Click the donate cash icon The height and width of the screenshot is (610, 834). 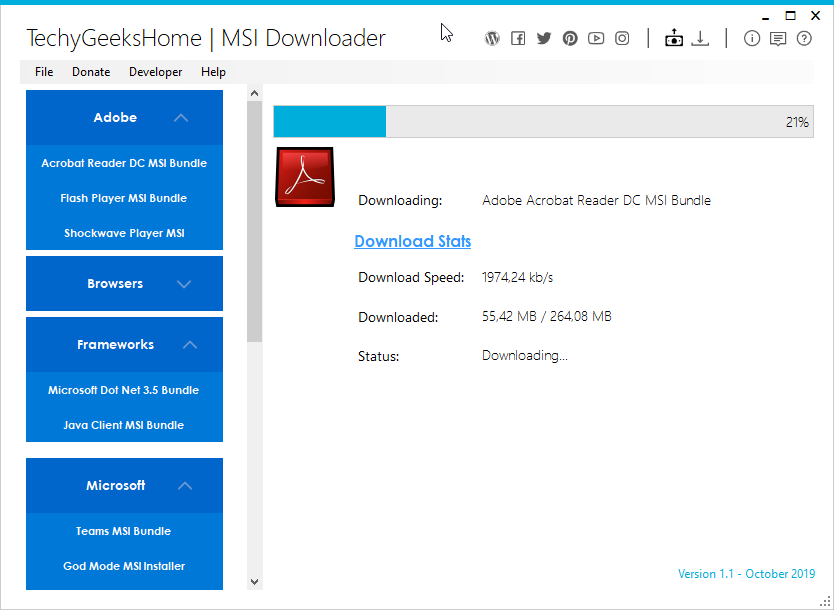point(674,38)
